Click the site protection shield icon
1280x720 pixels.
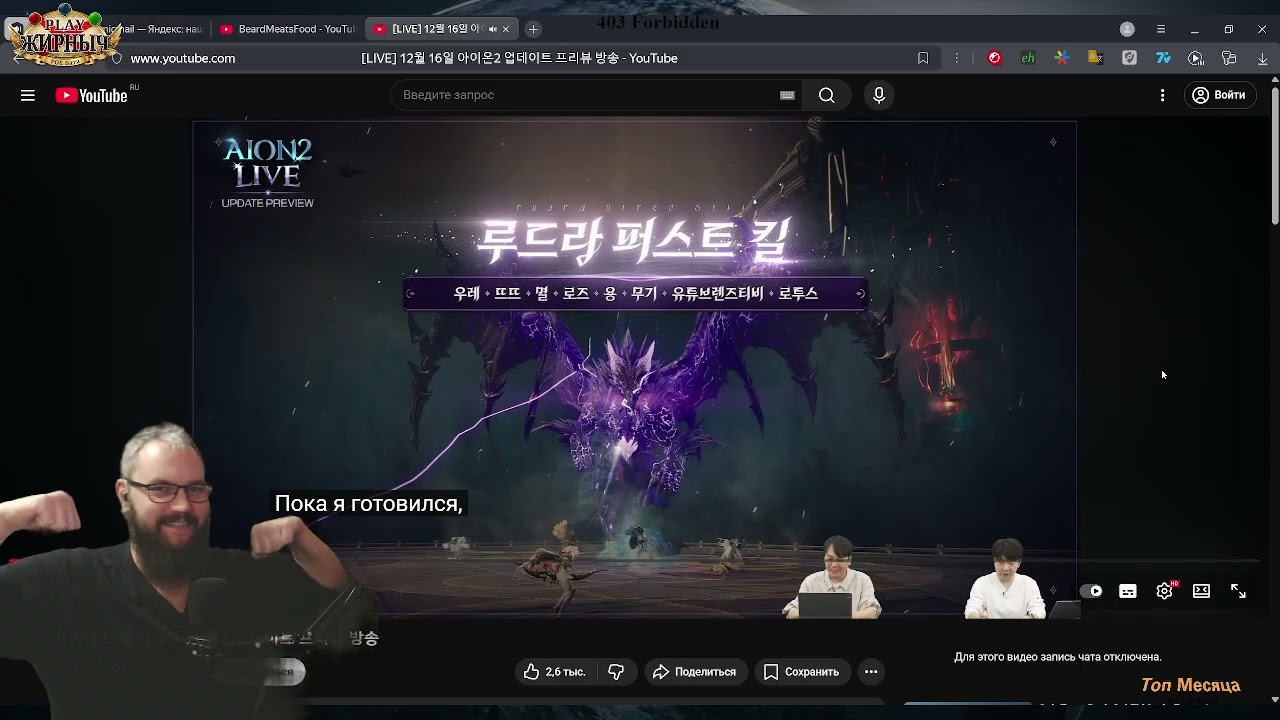coord(116,58)
